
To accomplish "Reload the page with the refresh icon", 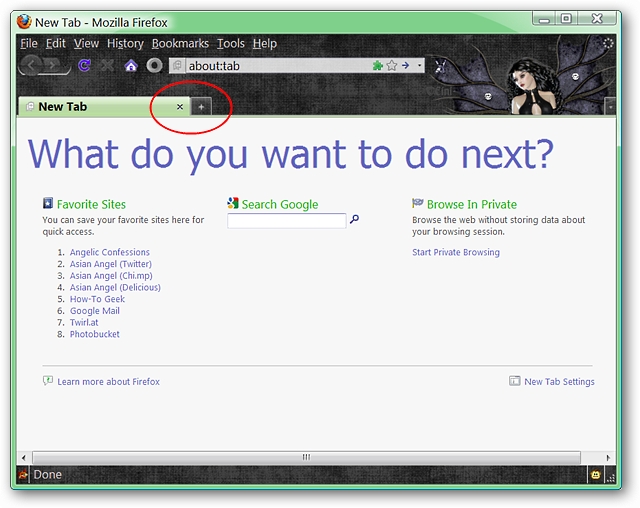I will (85, 66).
